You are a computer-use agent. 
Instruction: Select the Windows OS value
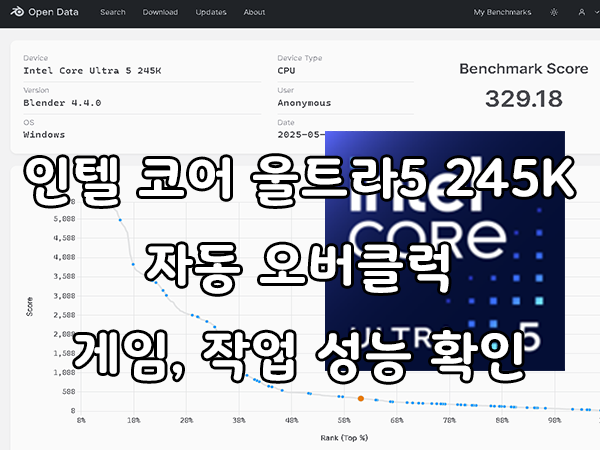[x=44, y=135]
